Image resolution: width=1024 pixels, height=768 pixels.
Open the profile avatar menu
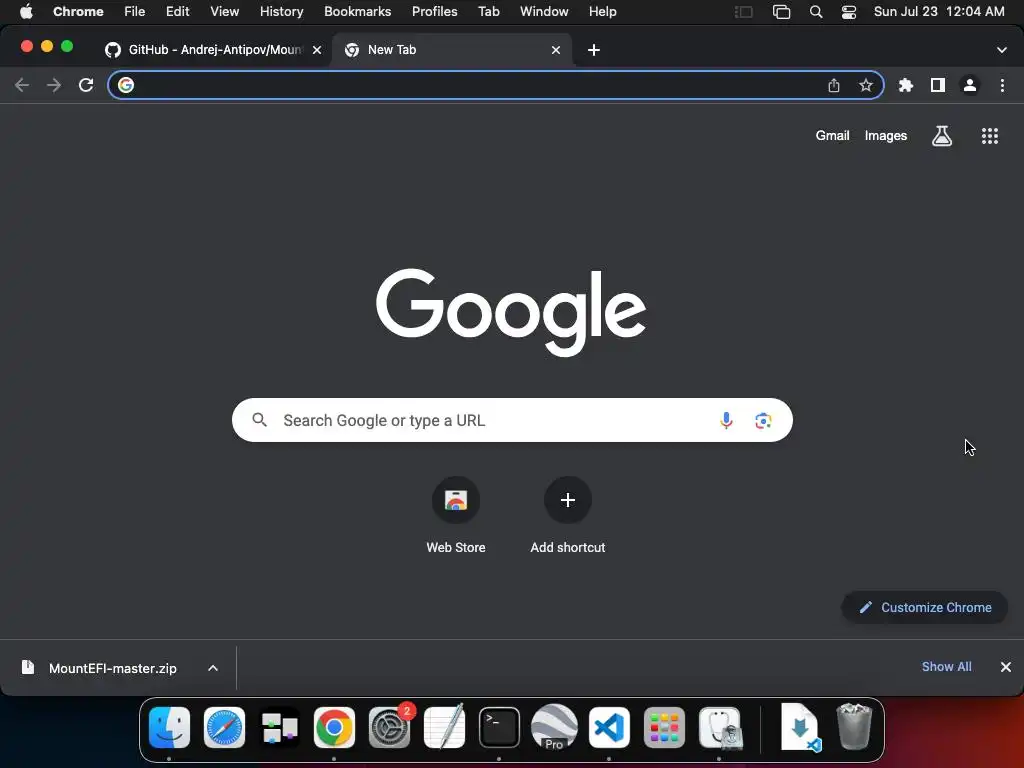click(970, 85)
